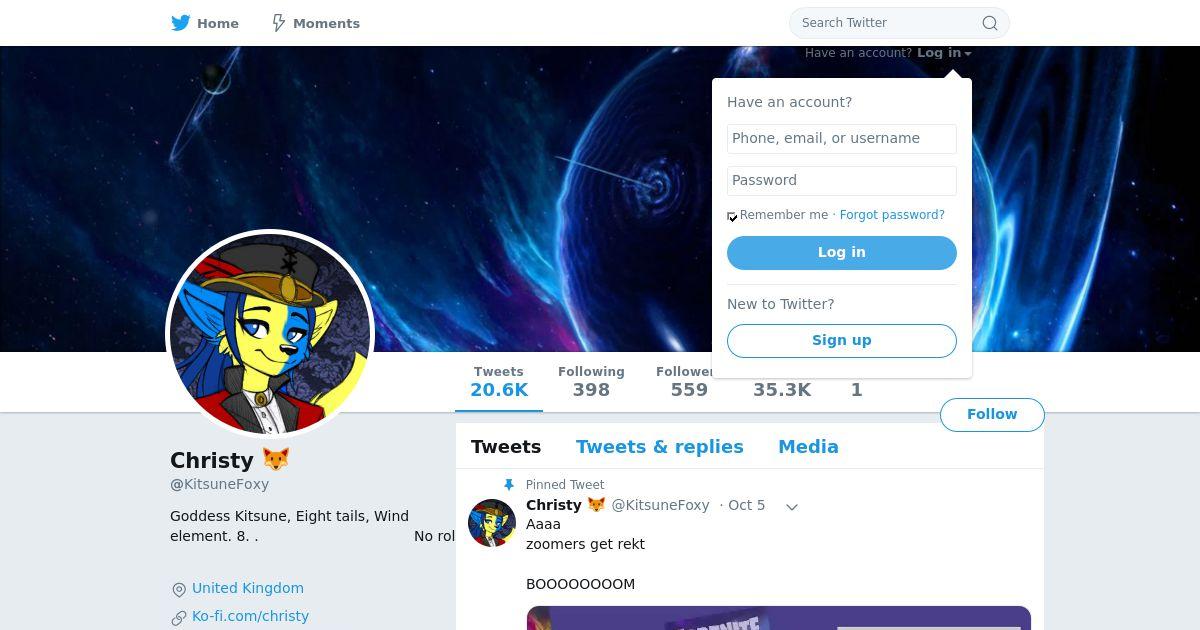Toggle the Remember me checkbox

(x=732, y=217)
